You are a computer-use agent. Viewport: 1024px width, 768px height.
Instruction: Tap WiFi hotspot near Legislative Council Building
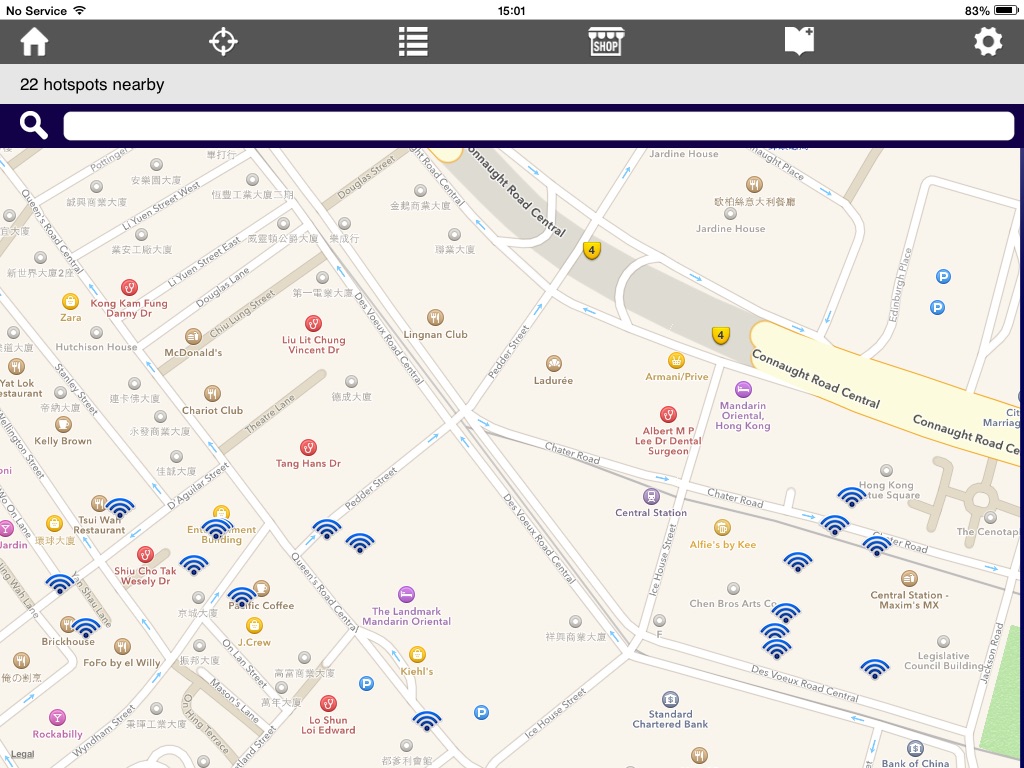pos(875,668)
